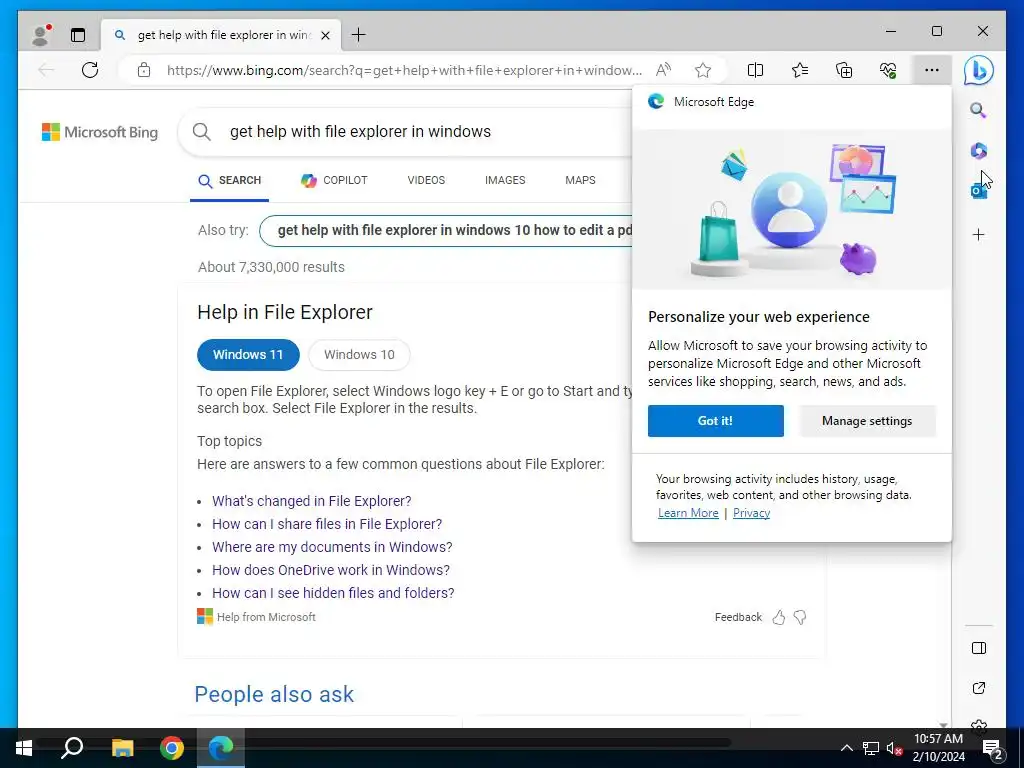This screenshot has height=768, width=1024.
Task: Open the Edge profile icon
Action: (42, 35)
